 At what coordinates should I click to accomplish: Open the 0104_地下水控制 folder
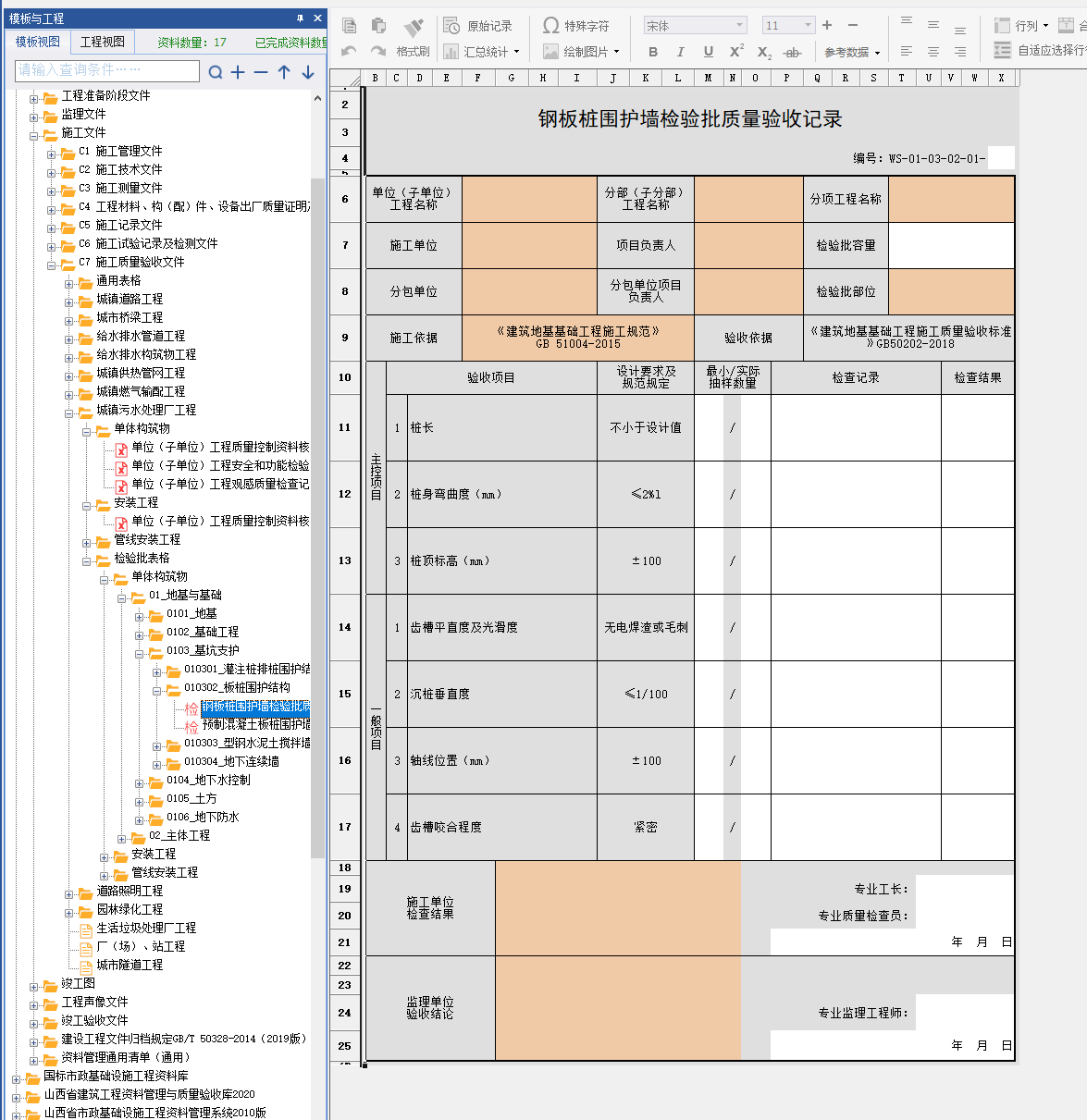tap(208, 780)
